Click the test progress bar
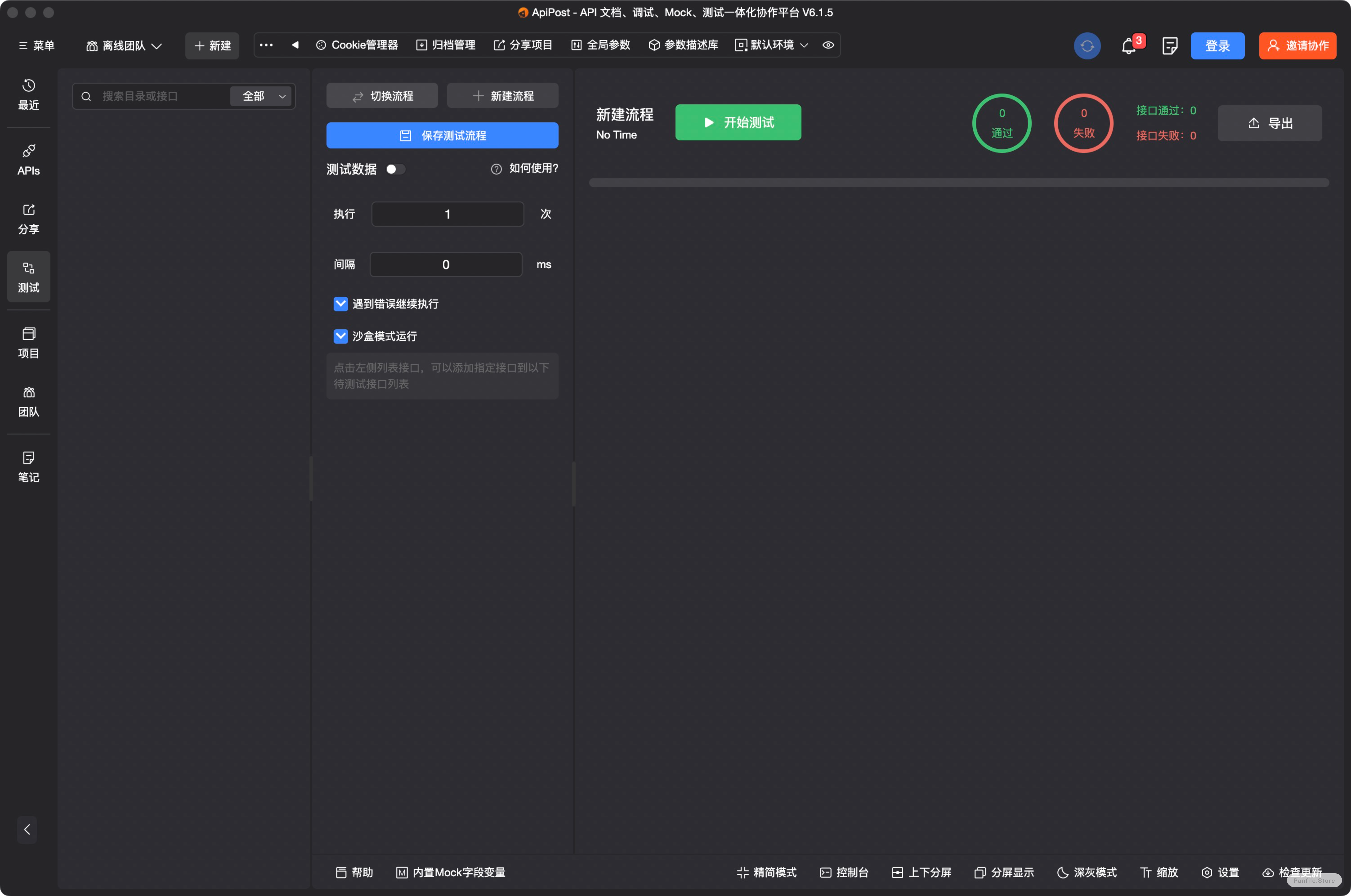This screenshot has width=1351, height=896. click(959, 183)
